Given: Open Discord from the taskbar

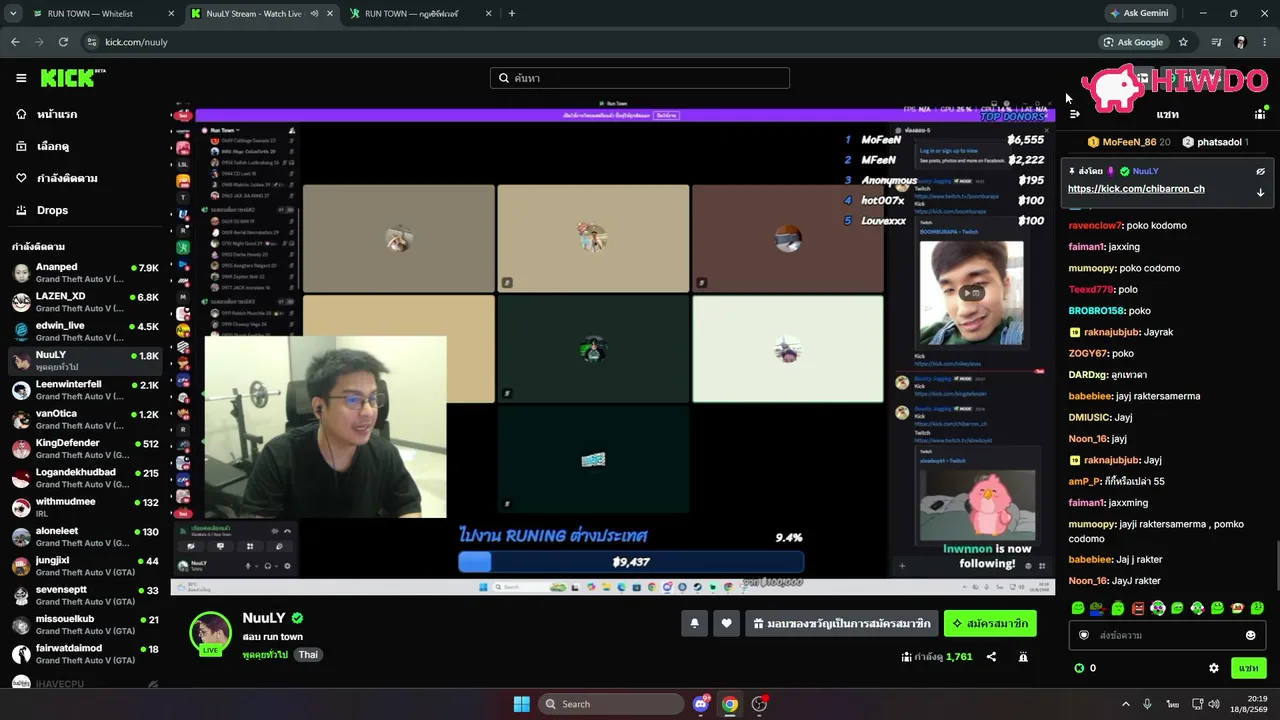Looking at the screenshot, I should [x=701, y=704].
